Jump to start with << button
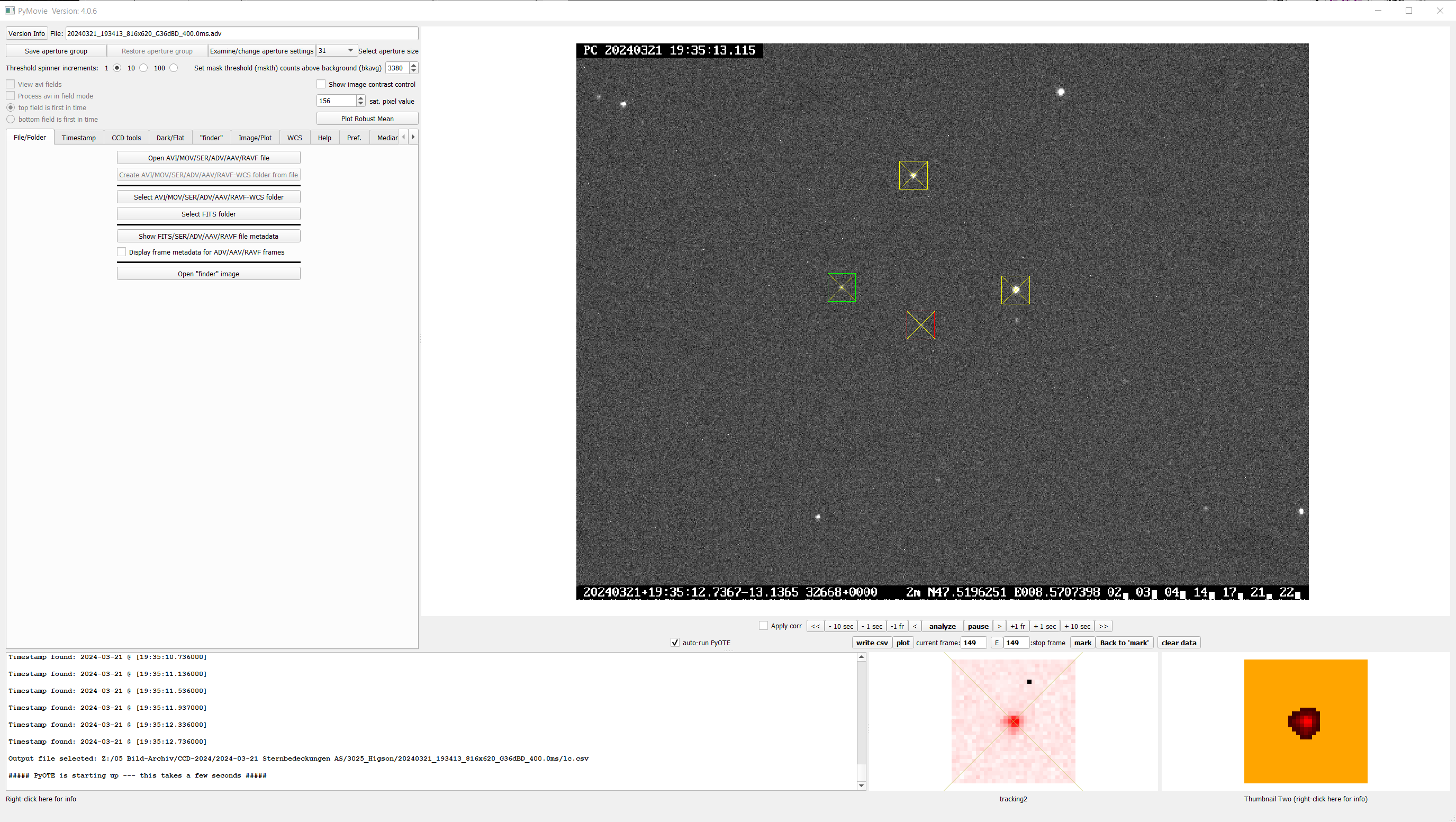The width and height of the screenshot is (1456, 822). coord(815,626)
